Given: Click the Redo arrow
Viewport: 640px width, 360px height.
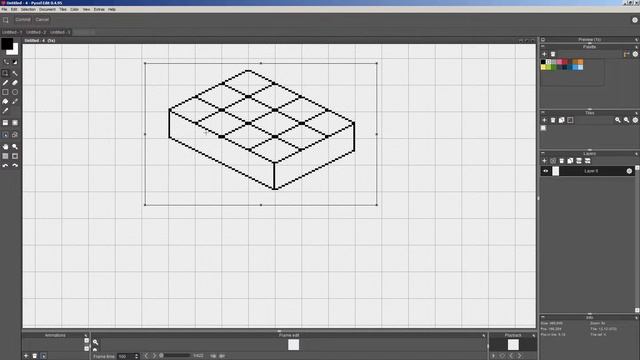Looking at the screenshot, I should [15, 166].
